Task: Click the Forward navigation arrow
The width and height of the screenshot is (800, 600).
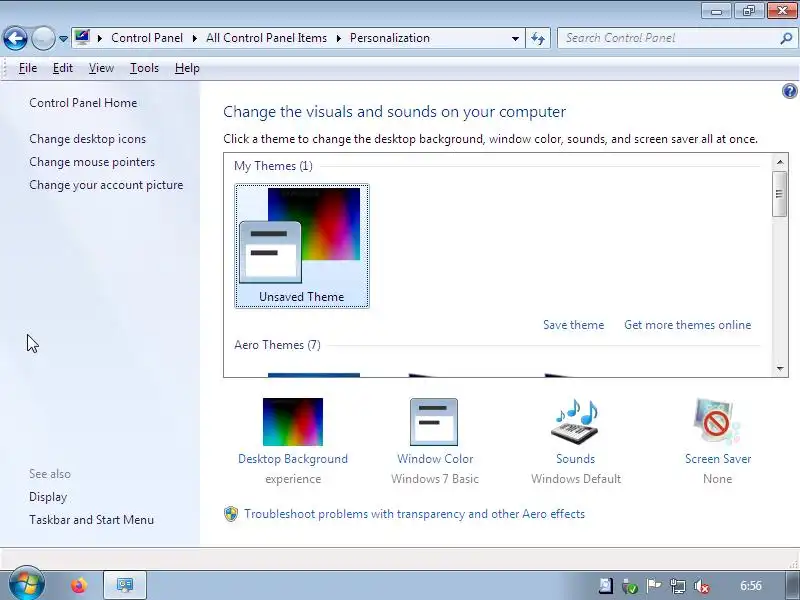Action: [43, 38]
